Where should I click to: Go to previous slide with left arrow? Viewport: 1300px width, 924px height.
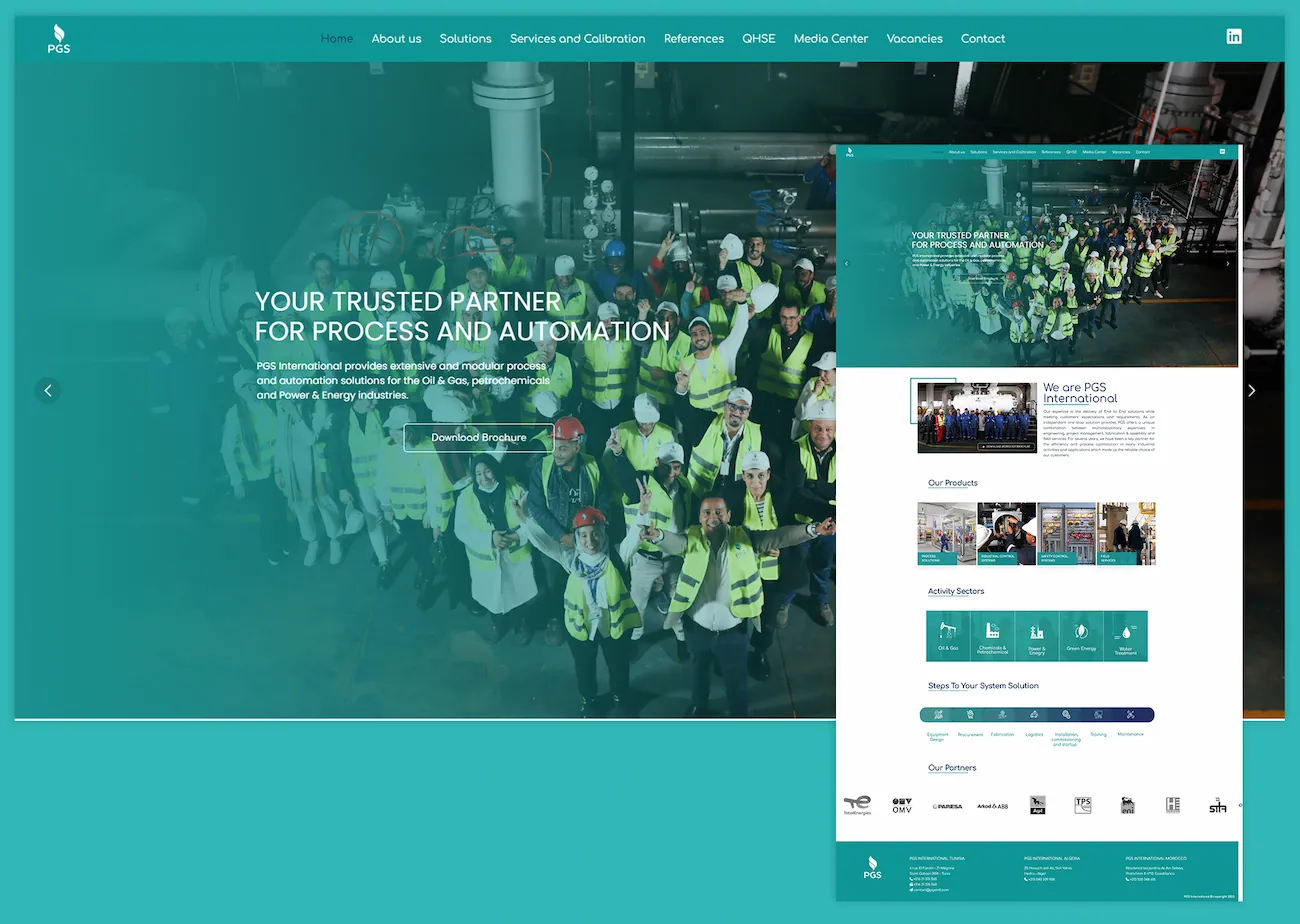pyautogui.click(x=47, y=390)
